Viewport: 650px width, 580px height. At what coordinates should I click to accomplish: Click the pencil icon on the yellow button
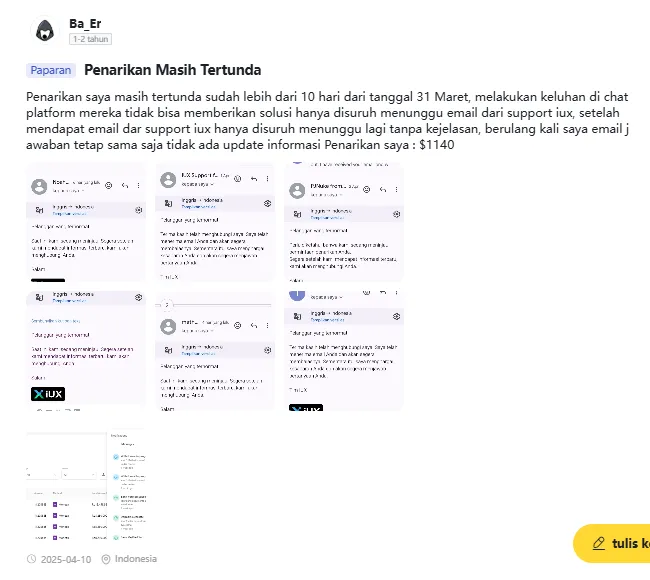(x=599, y=544)
